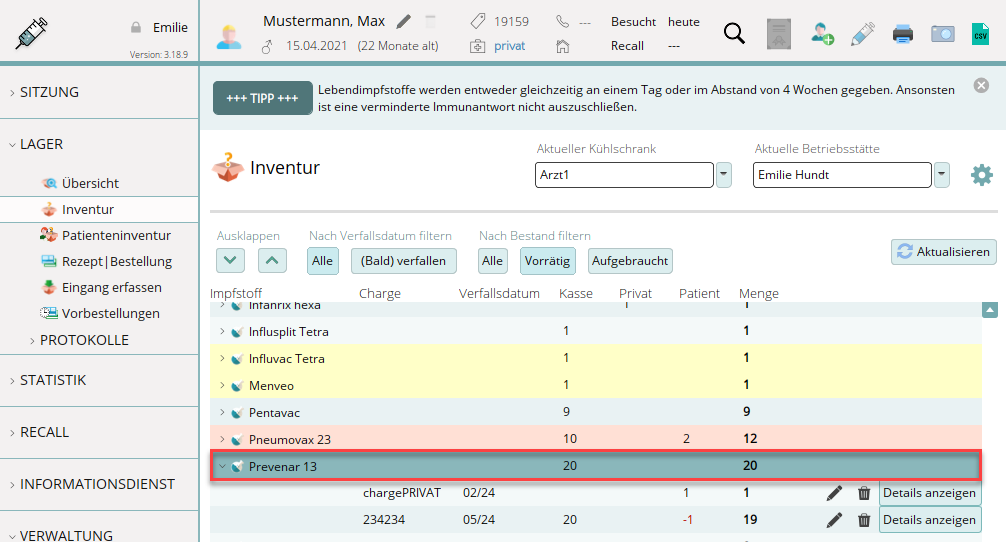Expand the Influsplit Tetra row

pos(222,331)
